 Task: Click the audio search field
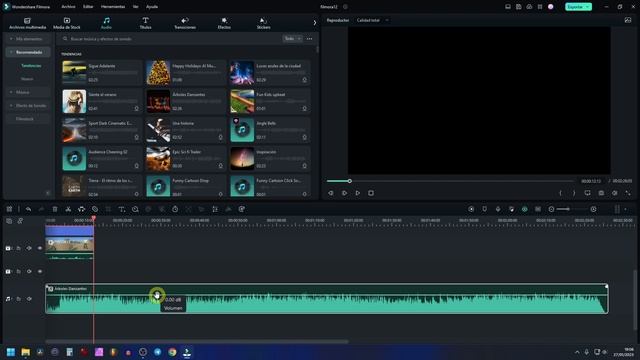(x=169, y=39)
